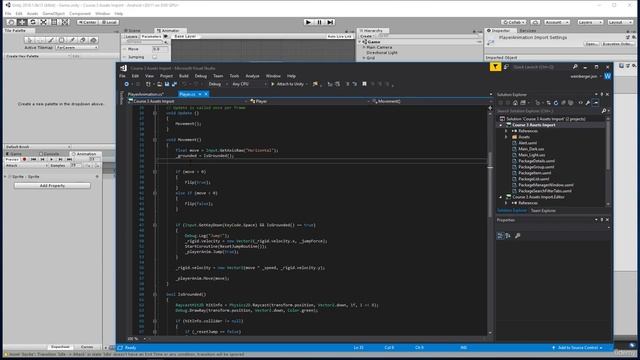640x360 pixels.
Task: Click Unity's Play button
Action: coord(308,22)
